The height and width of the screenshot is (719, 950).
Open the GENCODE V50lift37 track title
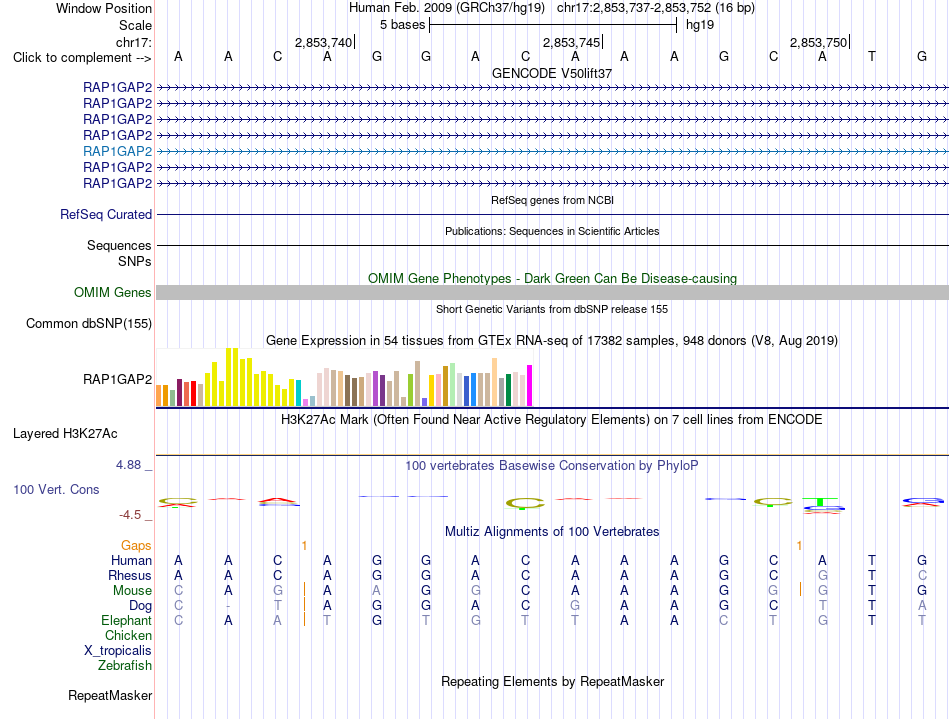[x=552, y=73]
